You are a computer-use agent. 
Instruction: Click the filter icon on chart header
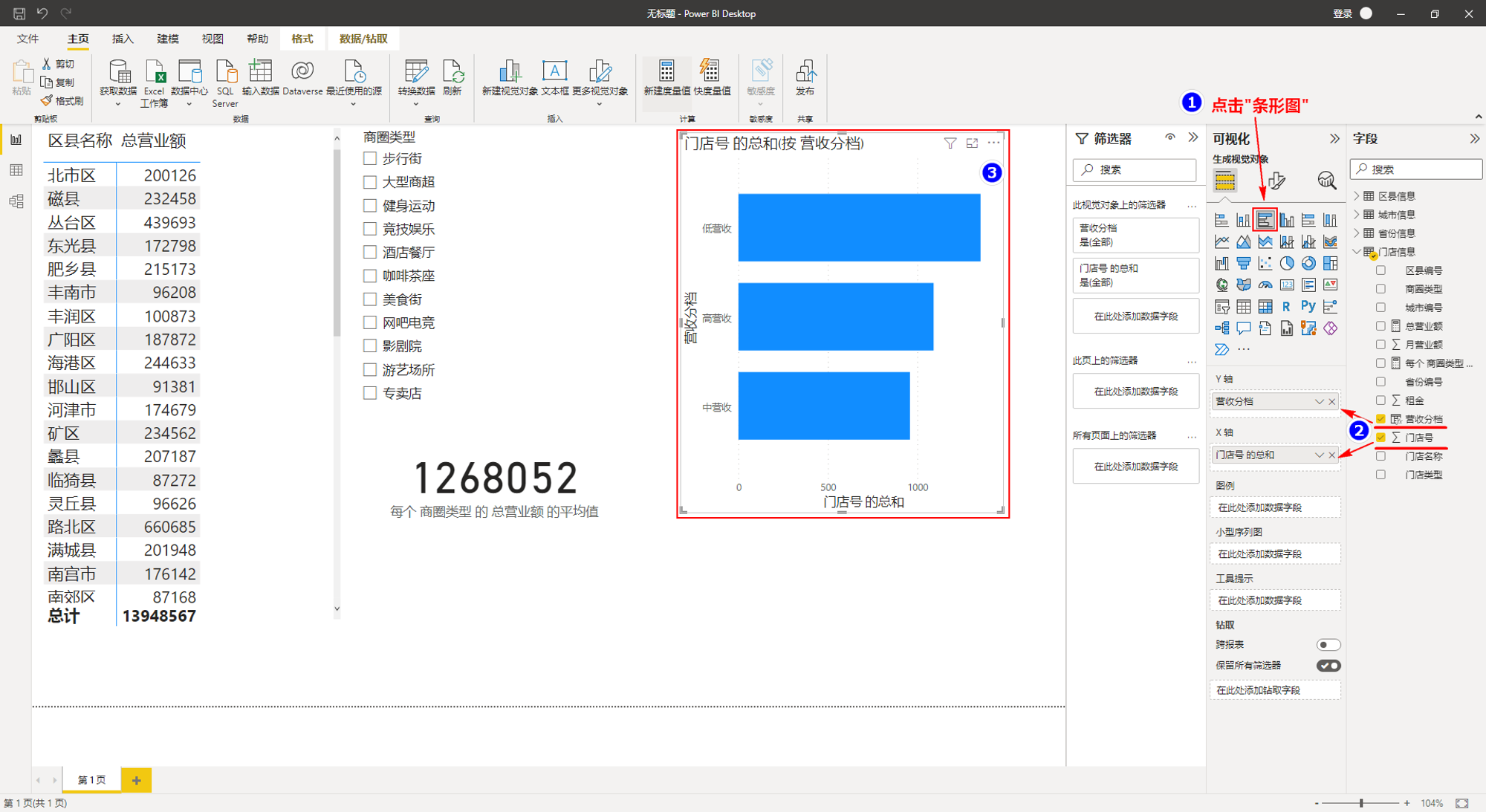coord(950,143)
